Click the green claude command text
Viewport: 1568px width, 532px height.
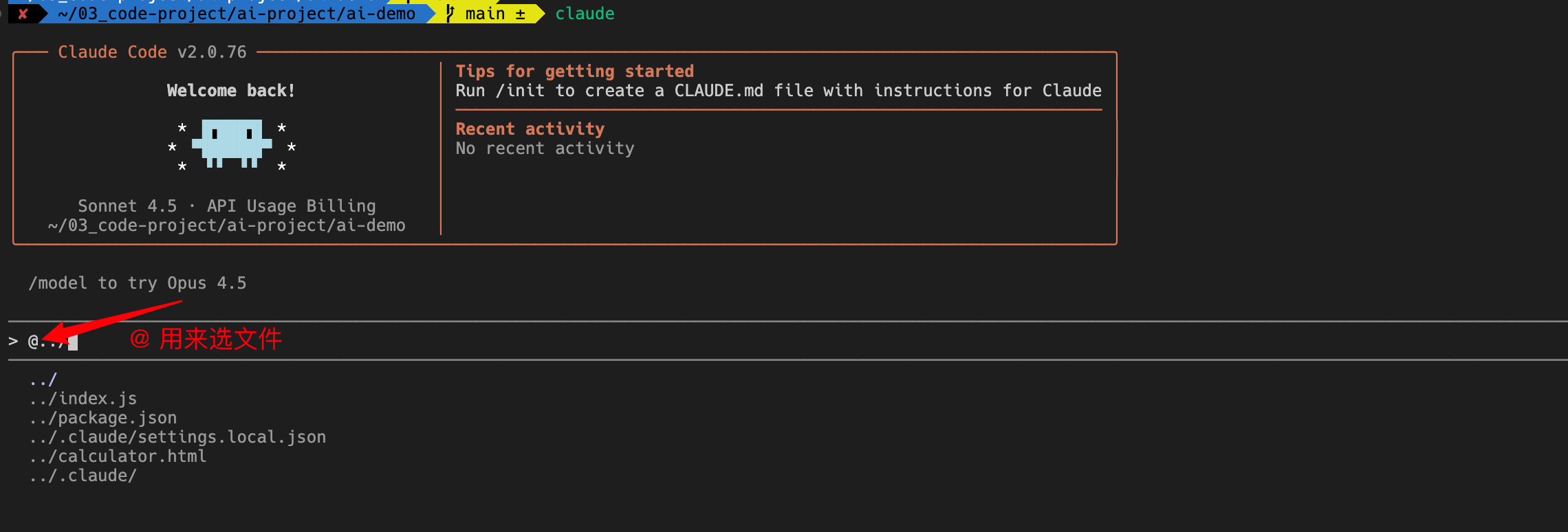tap(585, 14)
